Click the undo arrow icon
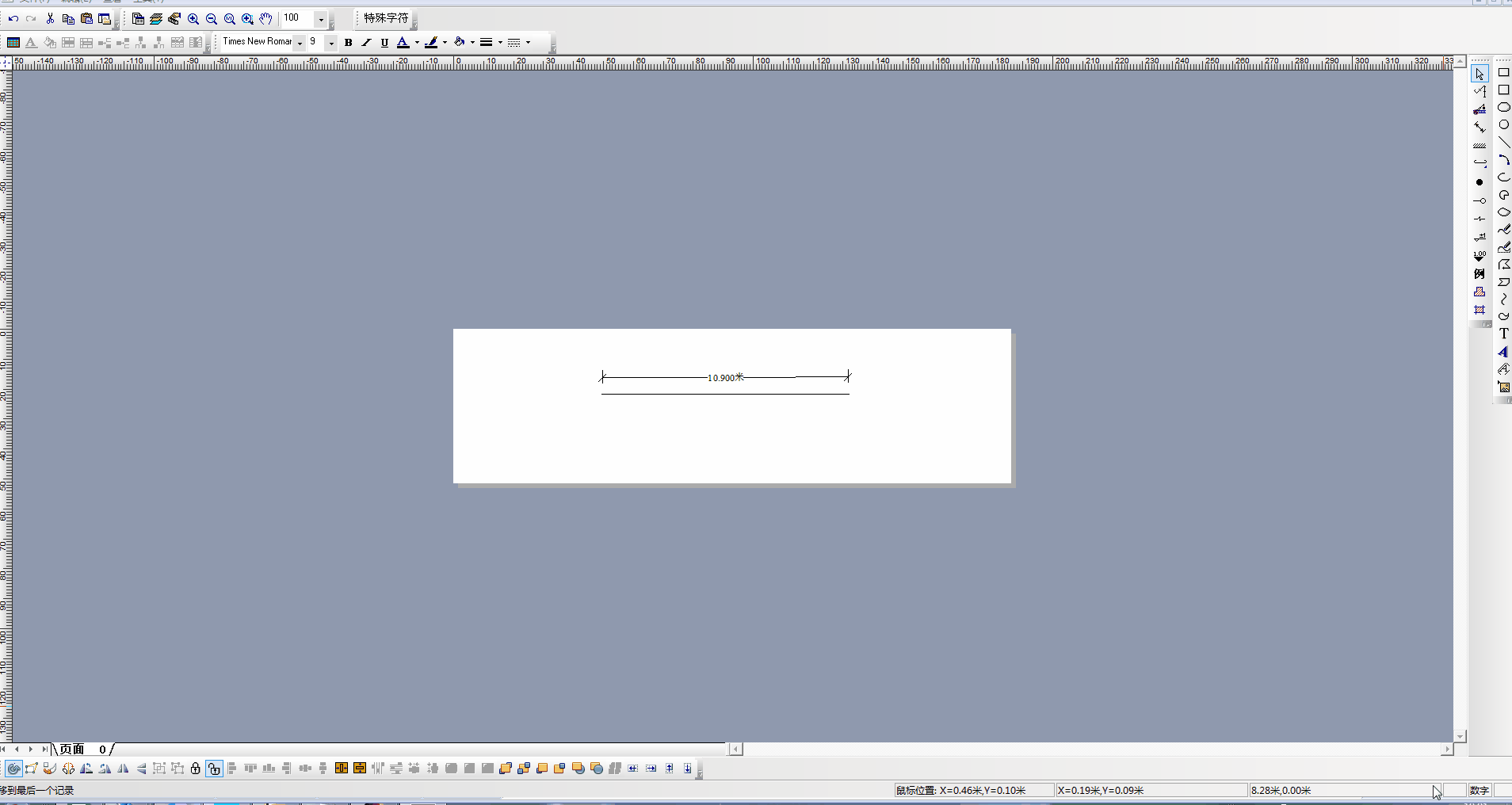The width and height of the screenshot is (1512, 805). 13,19
